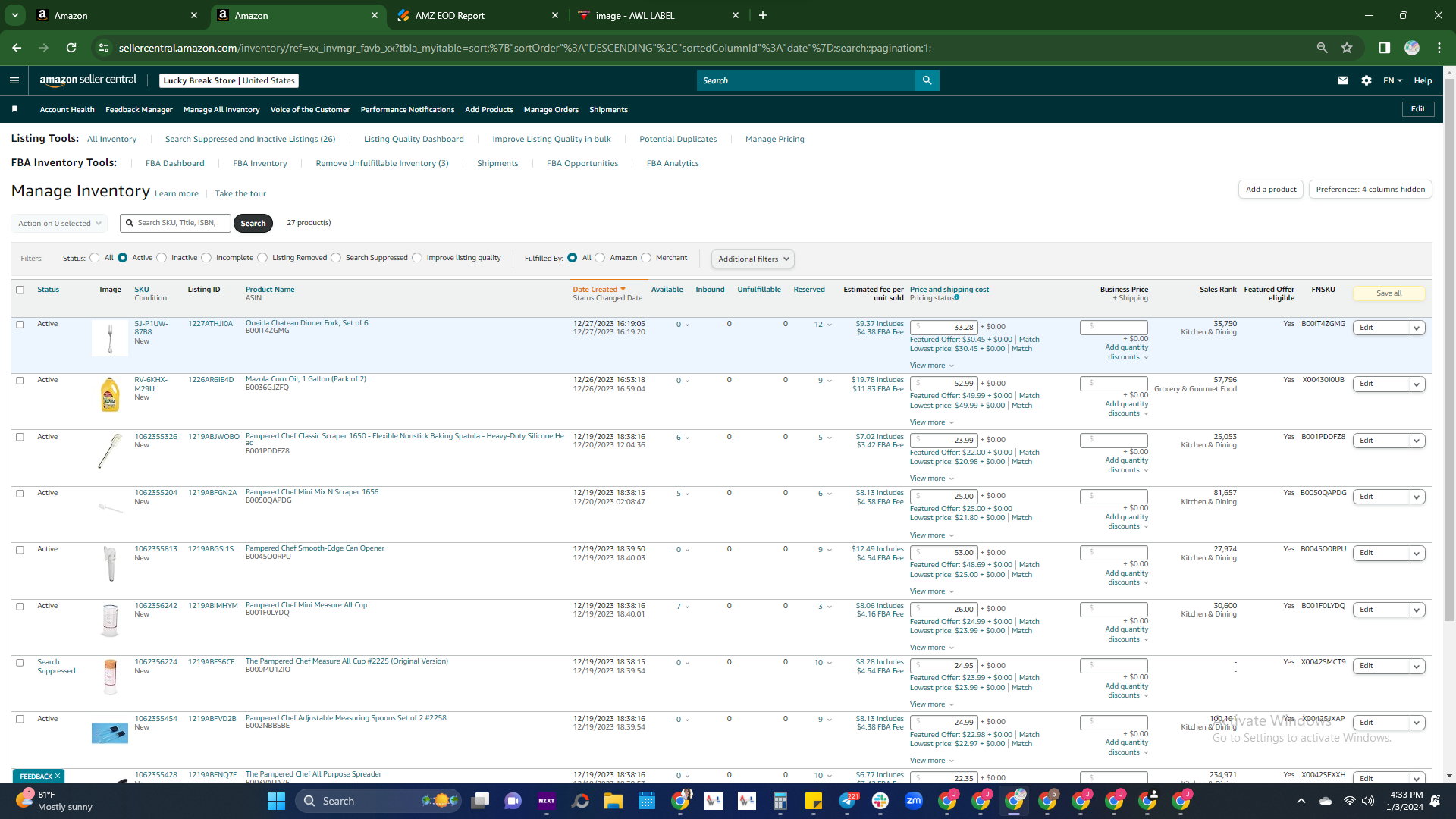This screenshot has height=819, width=1456.
Task: Expand Edit dropdown arrow for Oneida fork row
Action: click(x=1417, y=328)
